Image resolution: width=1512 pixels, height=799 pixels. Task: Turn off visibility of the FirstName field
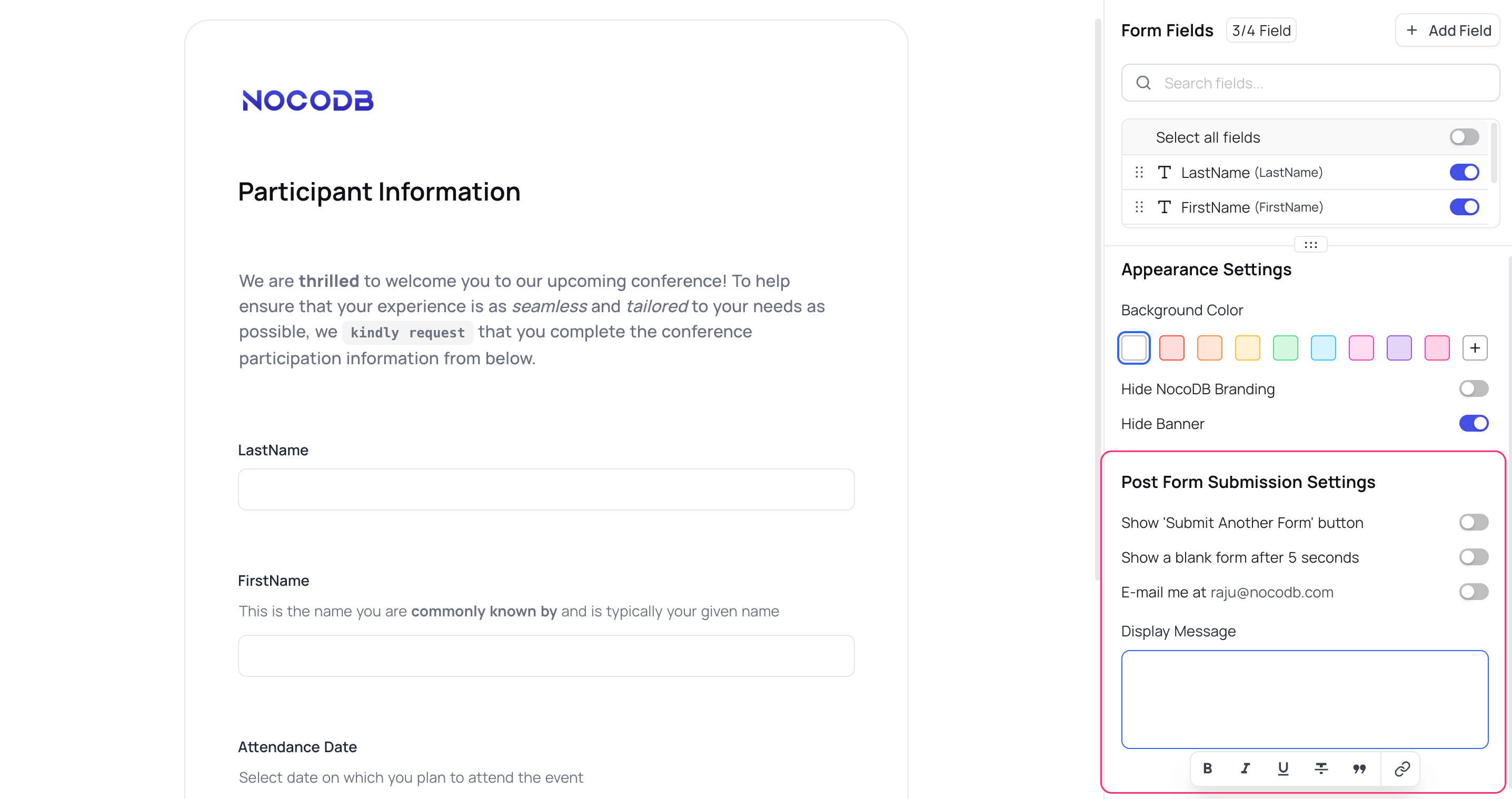click(x=1464, y=207)
